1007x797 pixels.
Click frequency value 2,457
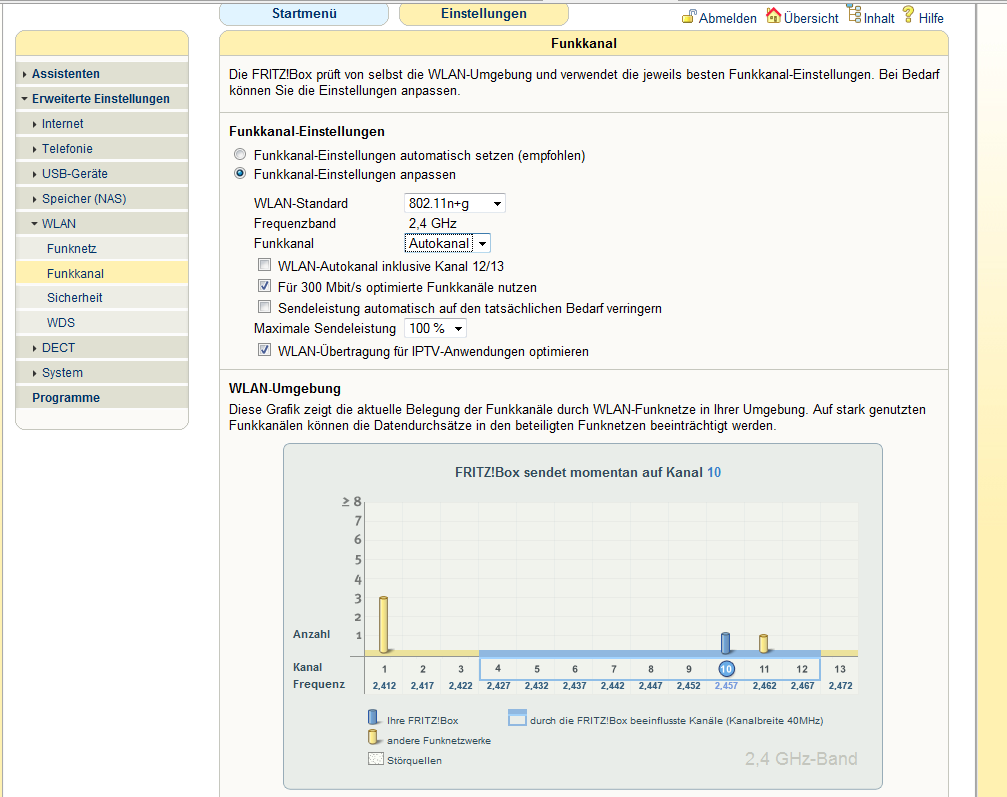pos(726,686)
